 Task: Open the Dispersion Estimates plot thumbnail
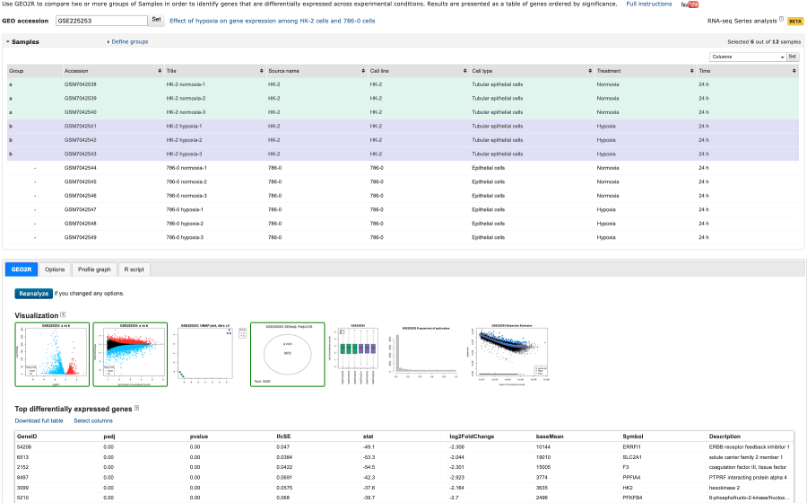click(510, 355)
